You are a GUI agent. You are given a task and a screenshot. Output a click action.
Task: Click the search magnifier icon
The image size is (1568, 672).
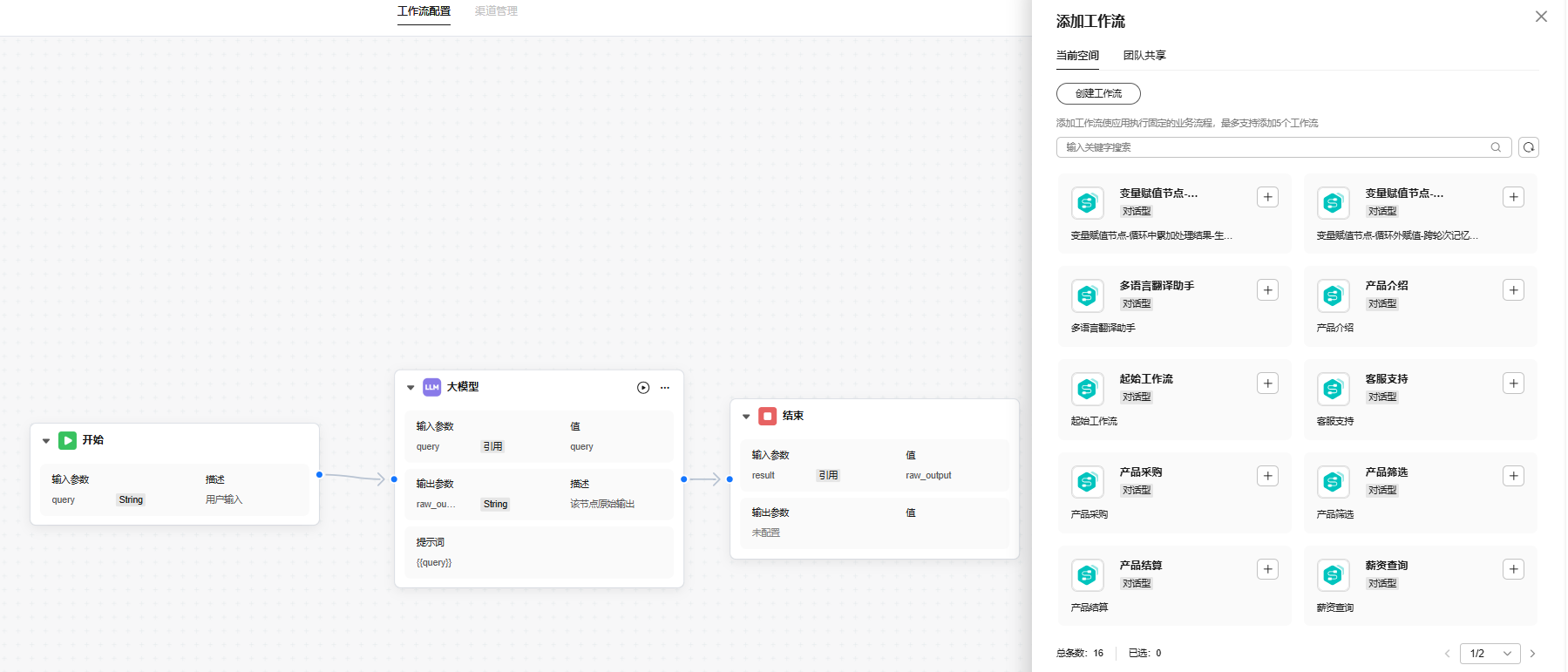(1496, 147)
